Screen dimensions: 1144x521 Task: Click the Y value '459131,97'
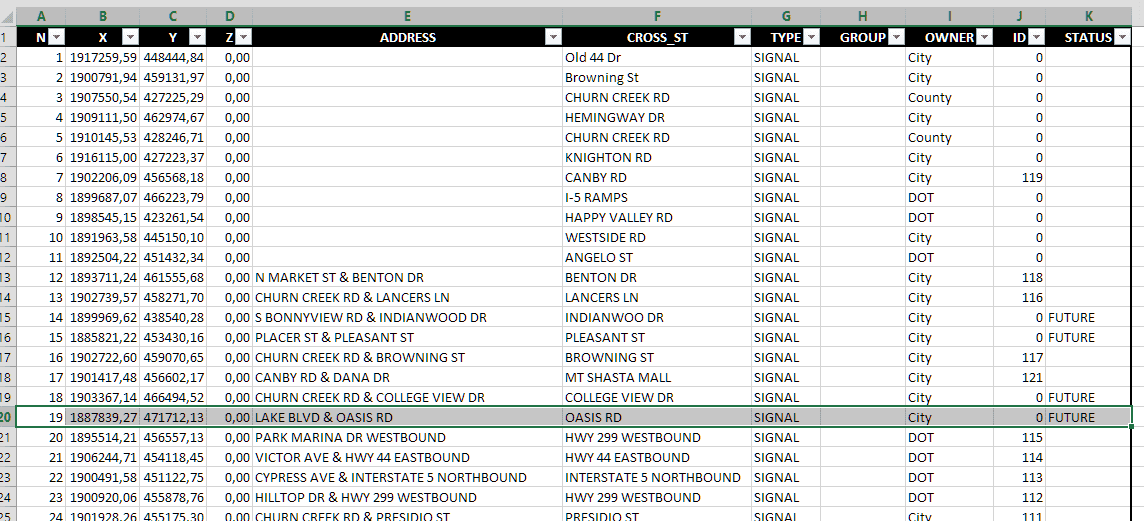(x=173, y=77)
